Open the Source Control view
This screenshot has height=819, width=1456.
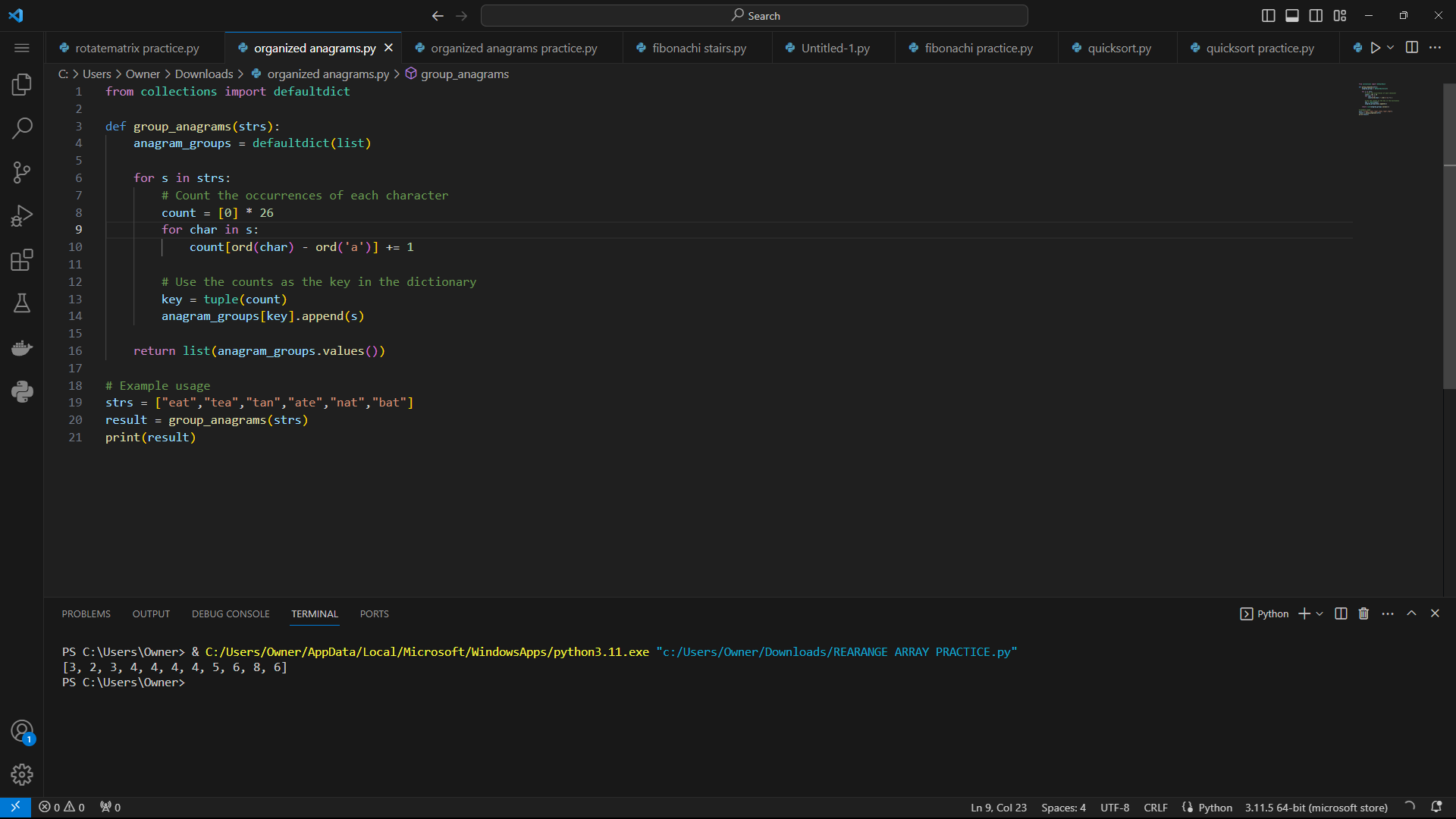(22, 172)
